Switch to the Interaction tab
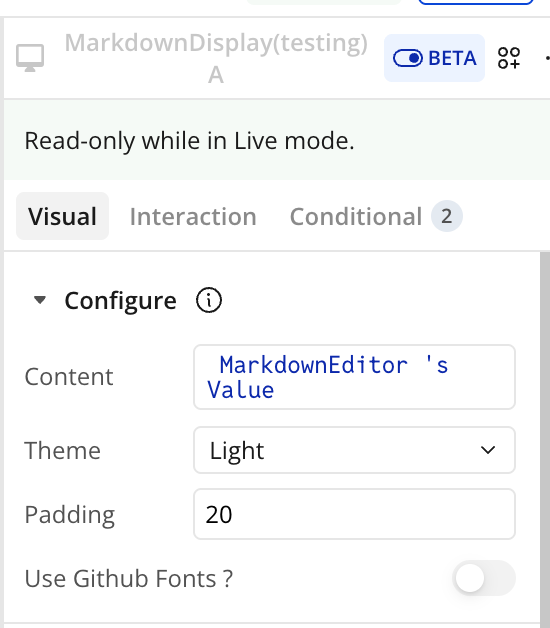 (x=193, y=217)
